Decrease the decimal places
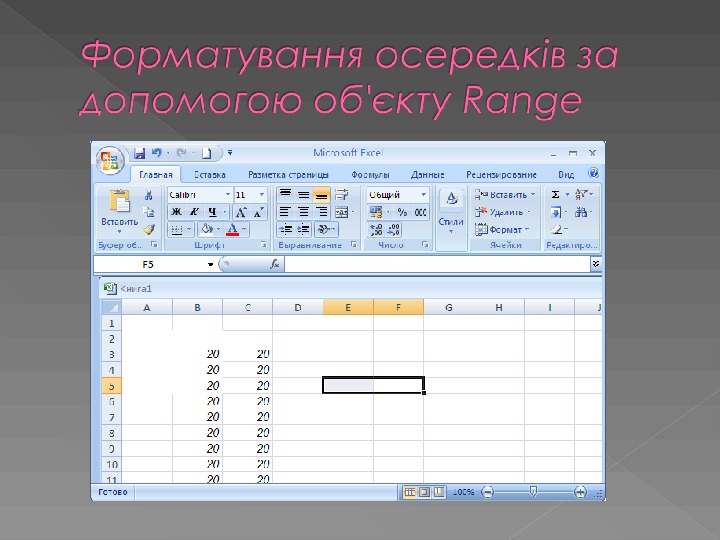 point(394,229)
